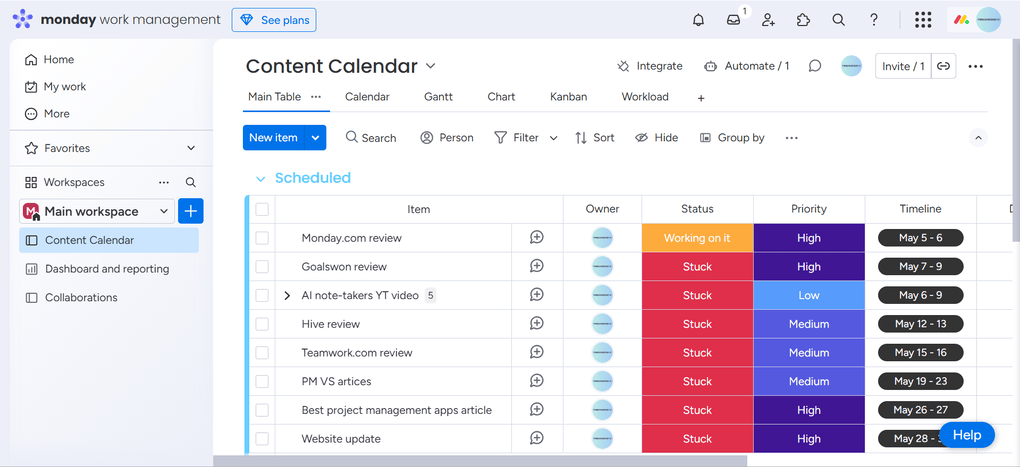Check the AI note-takers YT video checkbox
The height and width of the screenshot is (467, 1020).
click(262, 295)
